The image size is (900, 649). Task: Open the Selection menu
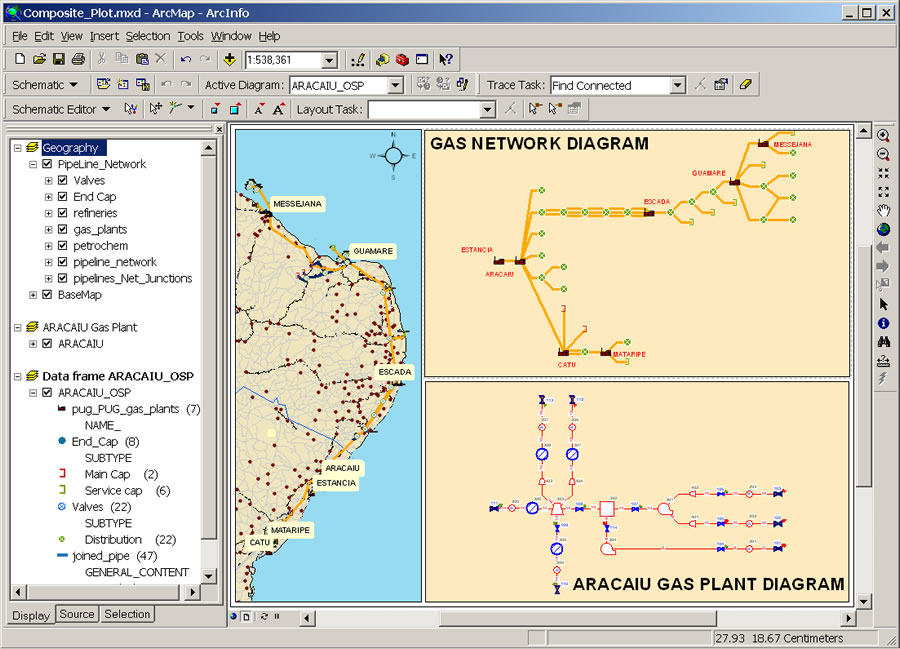point(148,36)
